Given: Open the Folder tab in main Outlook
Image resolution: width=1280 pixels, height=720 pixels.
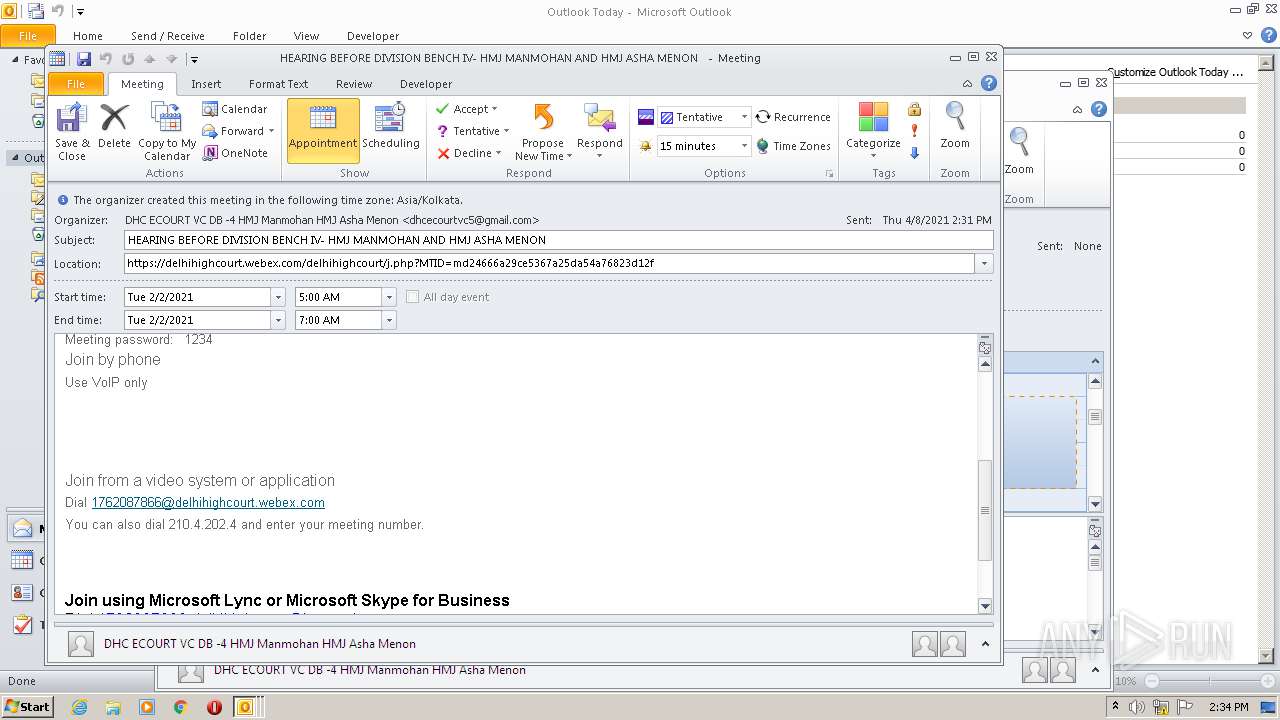Looking at the screenshot, I should tap(249, 36).
